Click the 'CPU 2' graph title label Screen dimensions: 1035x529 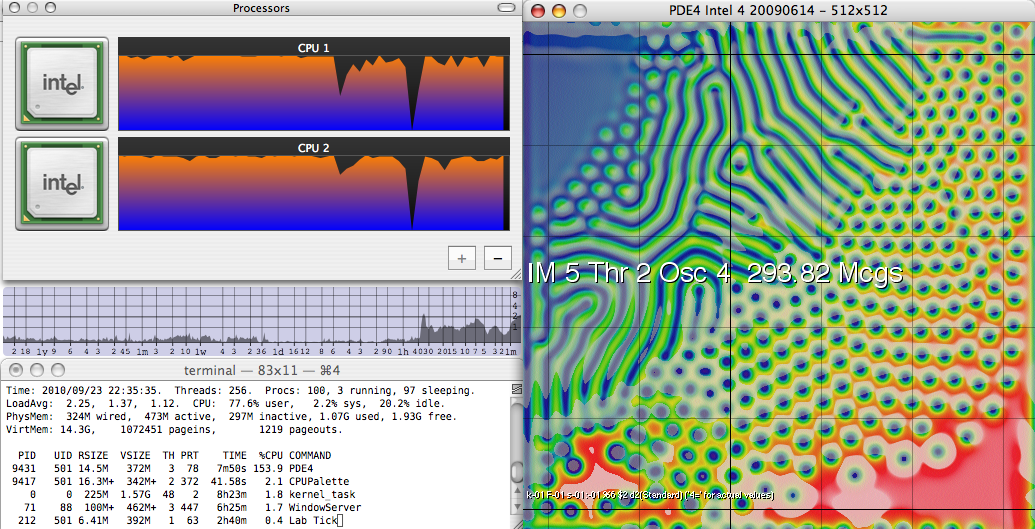pos(314,148)
